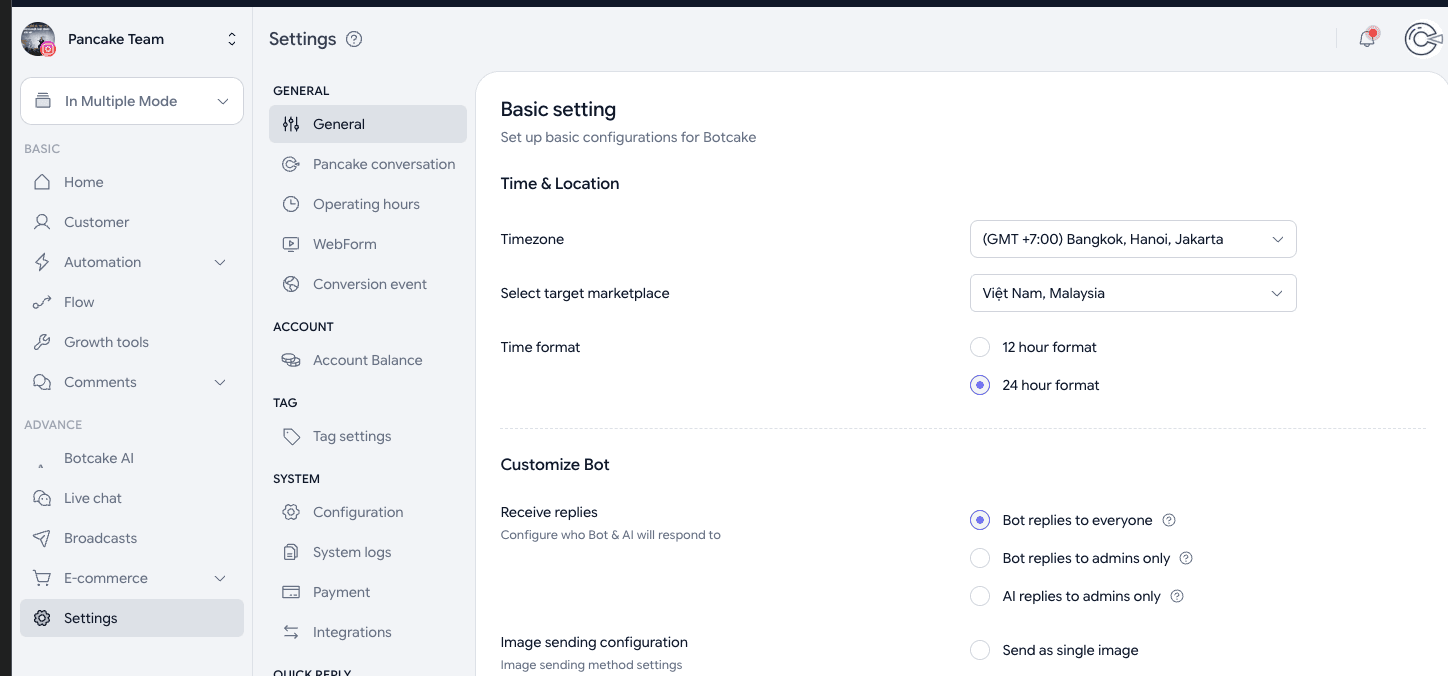Viewport: 1448px width, 676px height.
Task: Select 24 hour format radio button
Action: click(980, 385)
